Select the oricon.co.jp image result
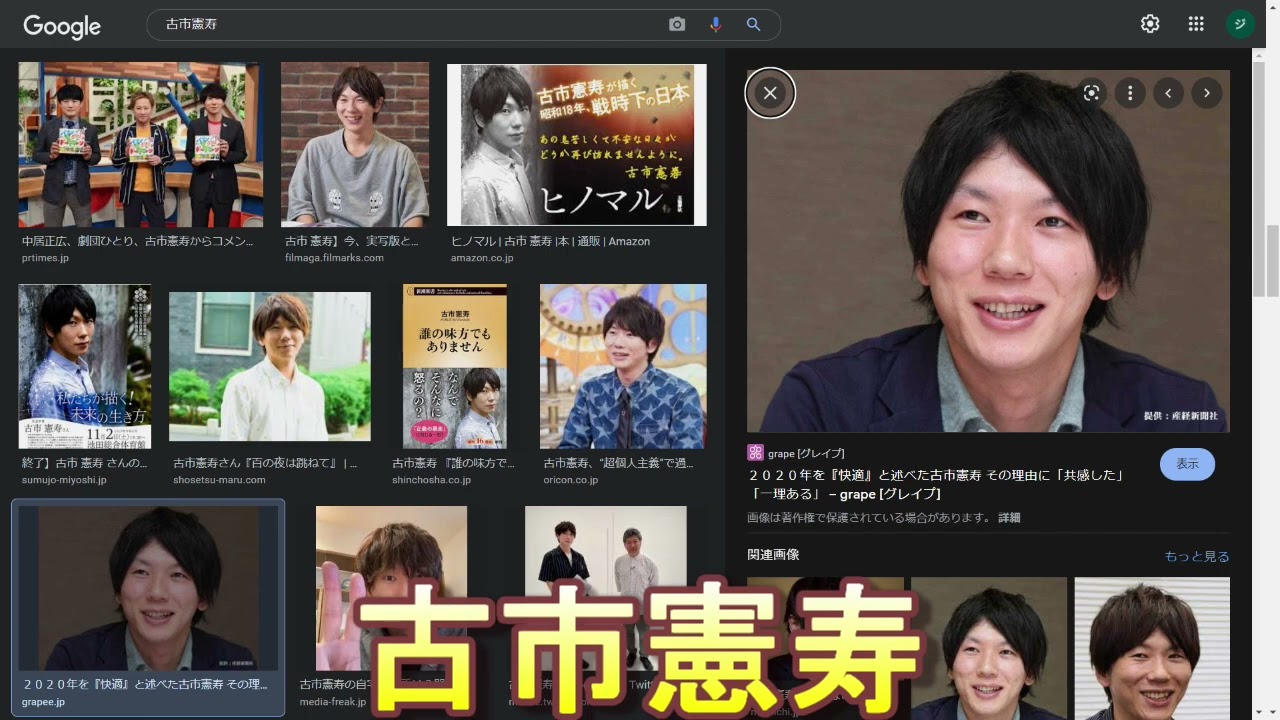The image size is (1280, 720). pyautogui.click(x=623, y=366)
